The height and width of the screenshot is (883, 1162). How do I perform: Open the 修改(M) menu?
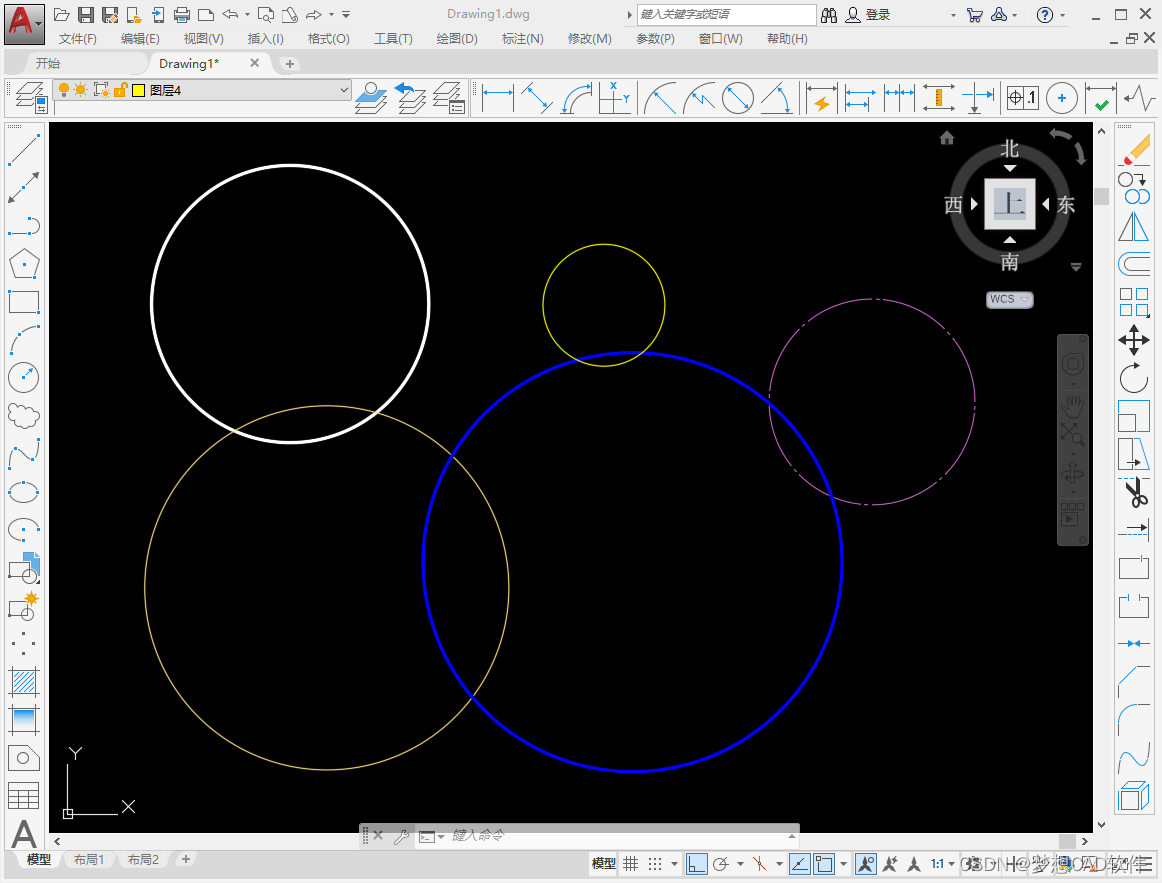pos(590,39)
